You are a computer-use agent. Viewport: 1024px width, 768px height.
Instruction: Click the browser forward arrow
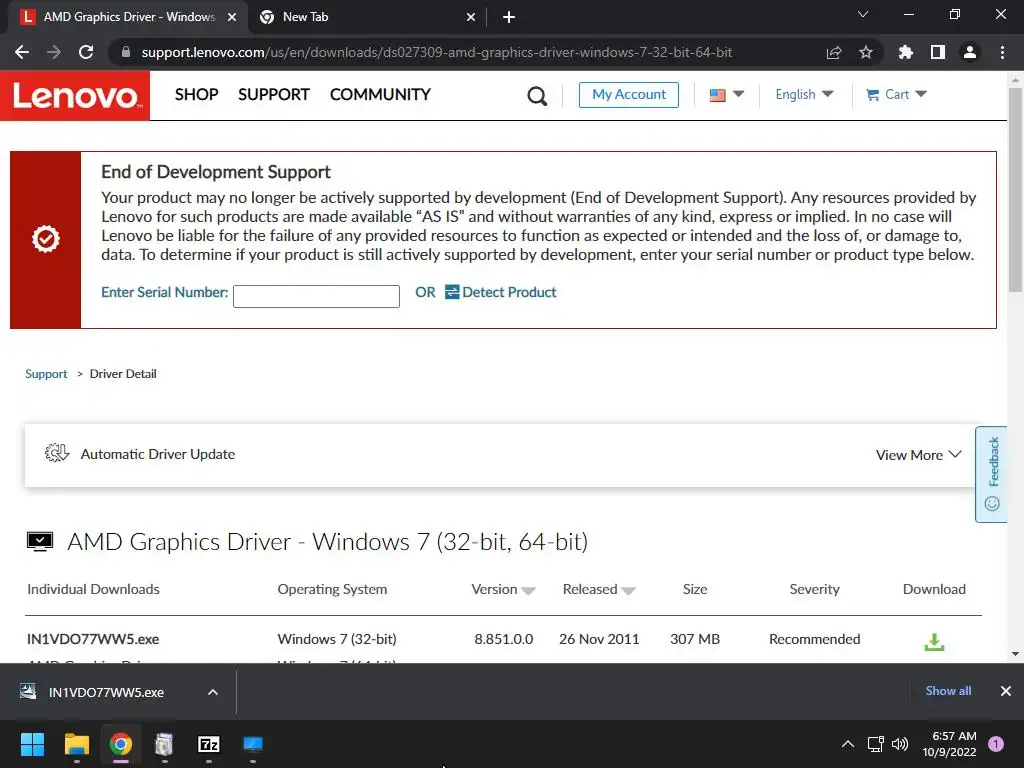54,52
